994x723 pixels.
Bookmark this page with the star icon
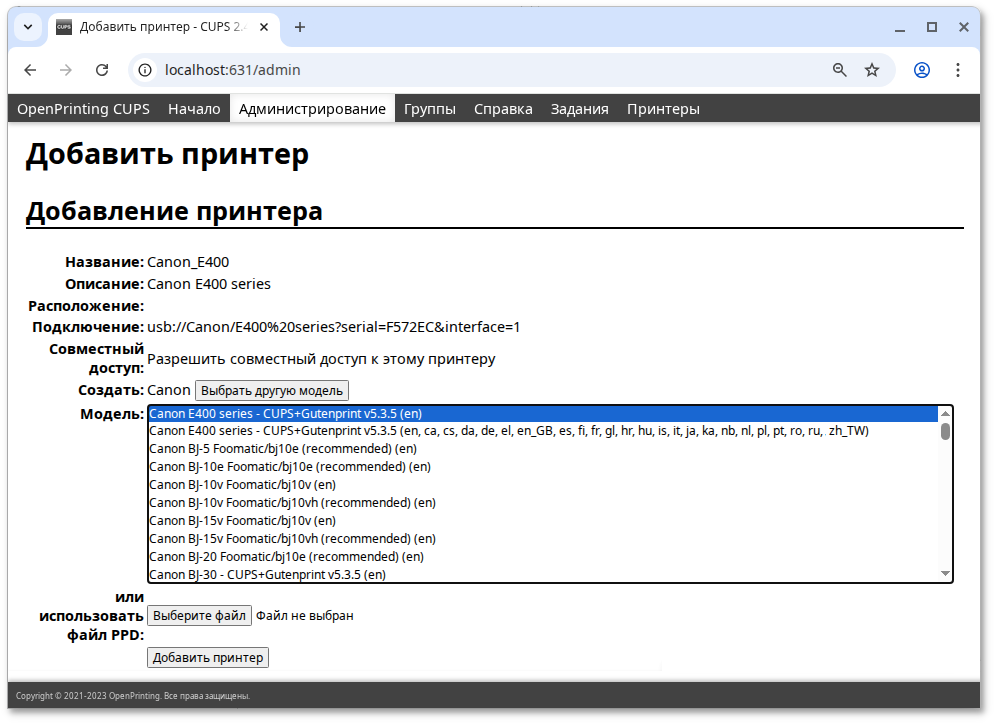point(872,70)
